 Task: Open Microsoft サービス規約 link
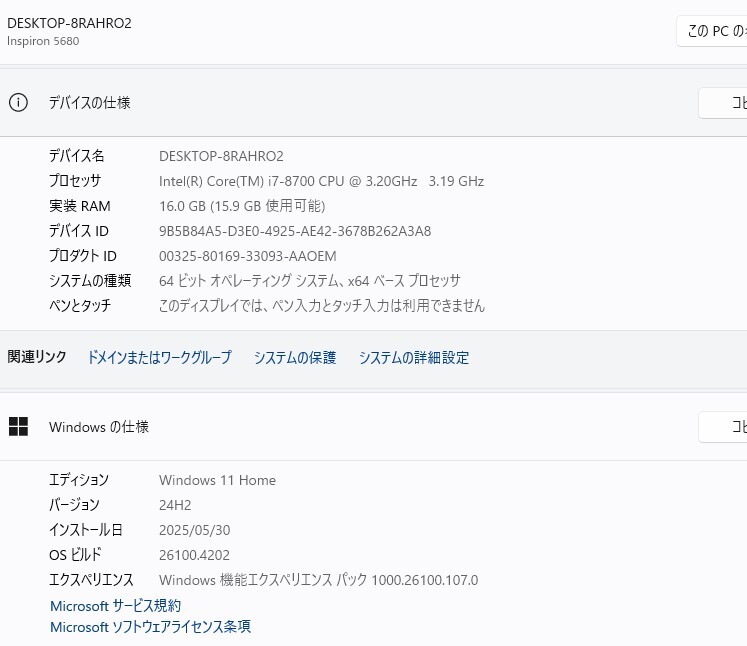(115, 606)
